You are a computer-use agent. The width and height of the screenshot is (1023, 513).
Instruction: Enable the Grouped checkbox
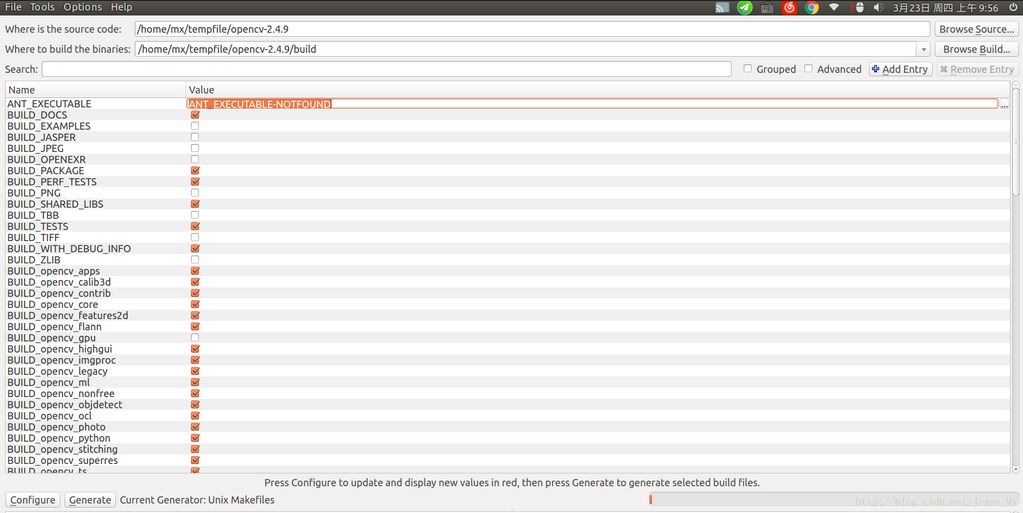coord(748,69)
